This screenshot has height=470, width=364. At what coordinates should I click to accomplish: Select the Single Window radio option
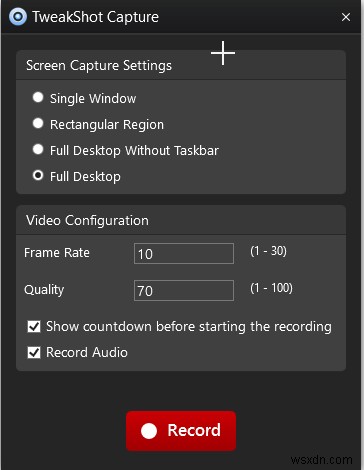click(x=38, y=98)
